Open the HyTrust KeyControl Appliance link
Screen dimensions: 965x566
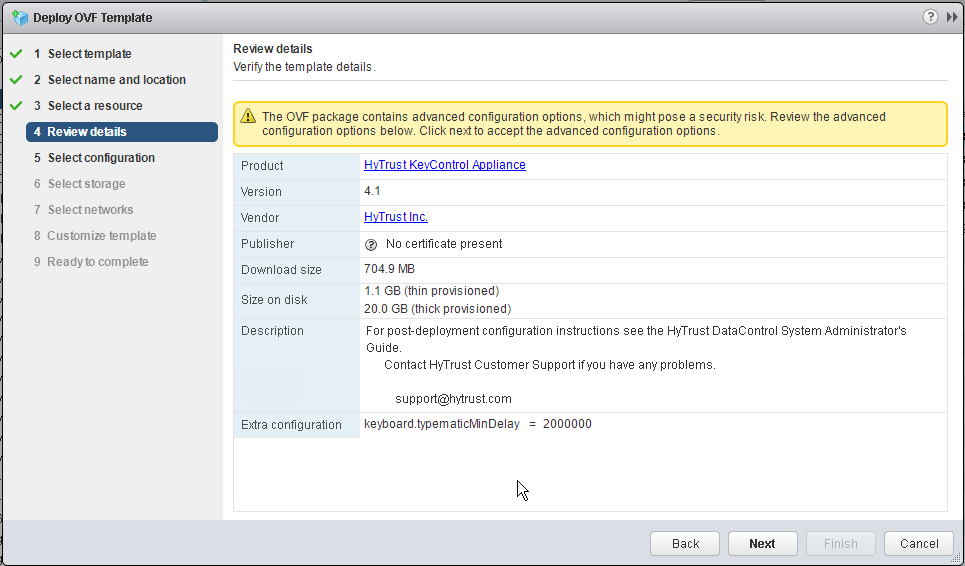pos(444,165)
